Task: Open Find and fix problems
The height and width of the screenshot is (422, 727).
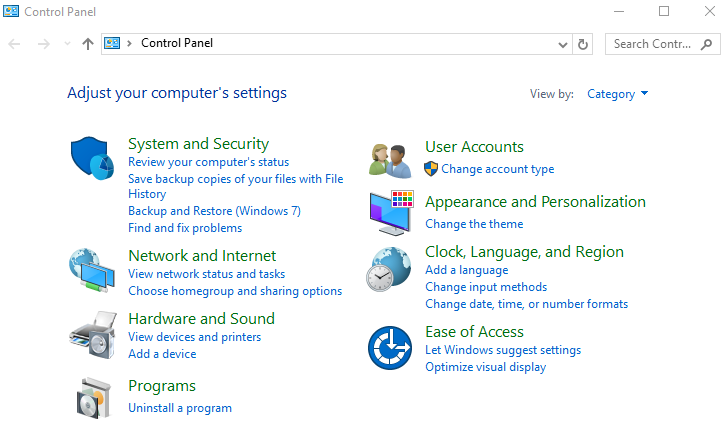Action: [x=185, y=228]
